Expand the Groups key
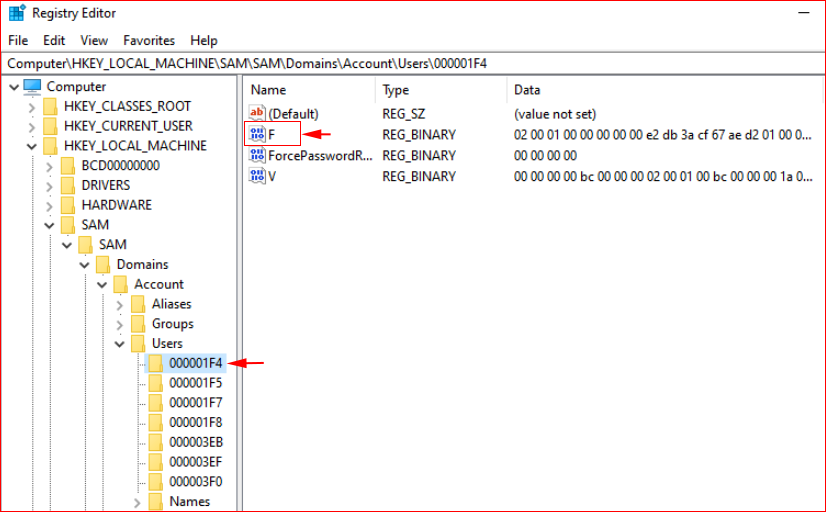This screenshot has width=826, height=512. pos(120,325)
